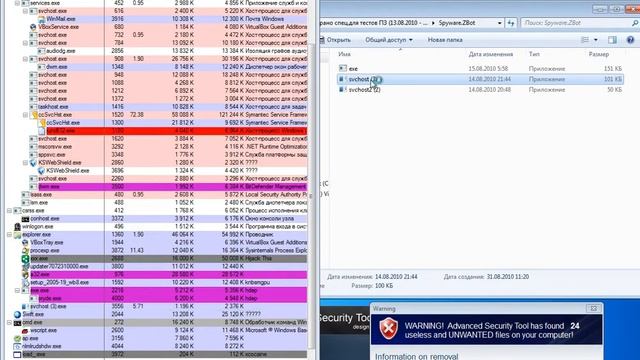Collapse svchost.exe node with PID 784
The width and height of the screenshot is (640, 360).
(x=25, y=43)
